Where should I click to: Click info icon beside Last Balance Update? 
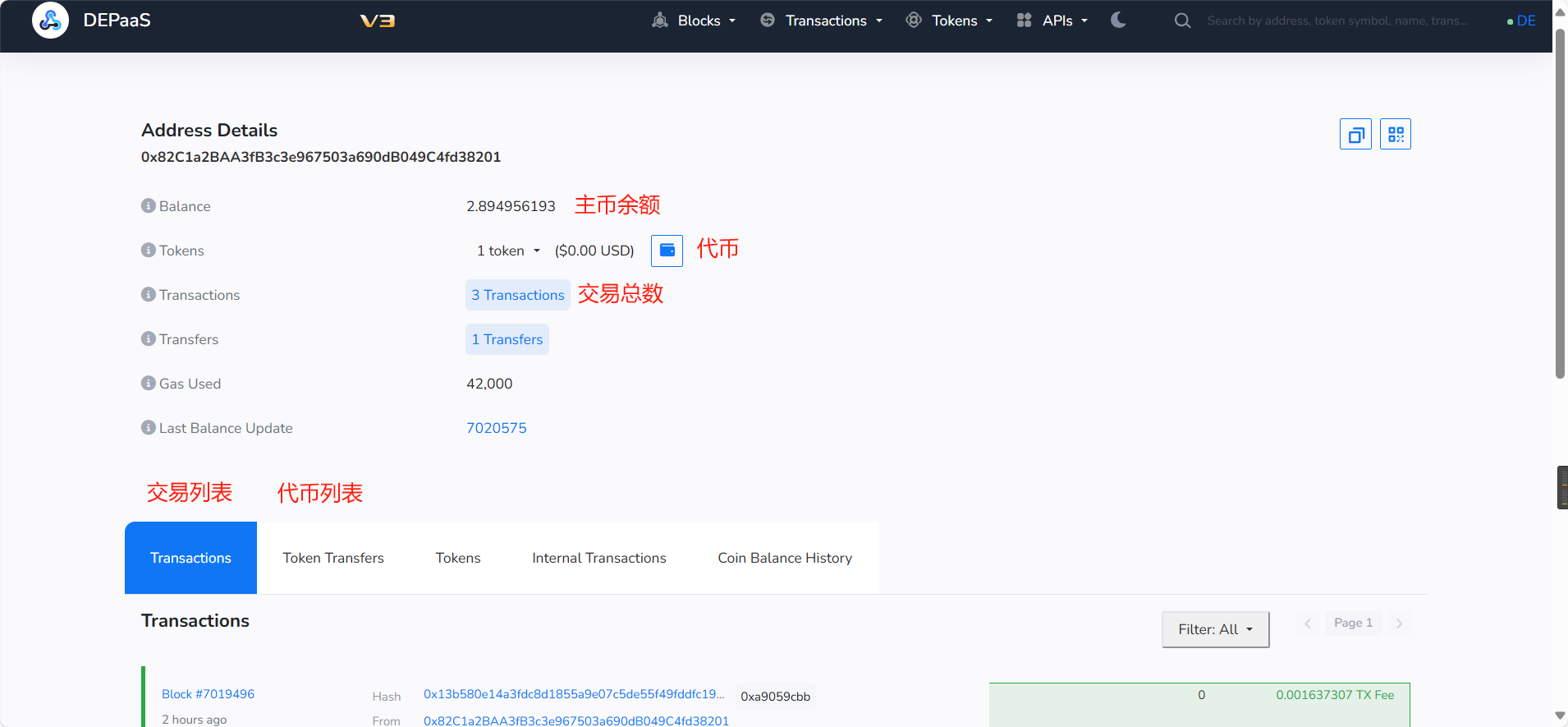pyautogui.click(x=149, y=428)
